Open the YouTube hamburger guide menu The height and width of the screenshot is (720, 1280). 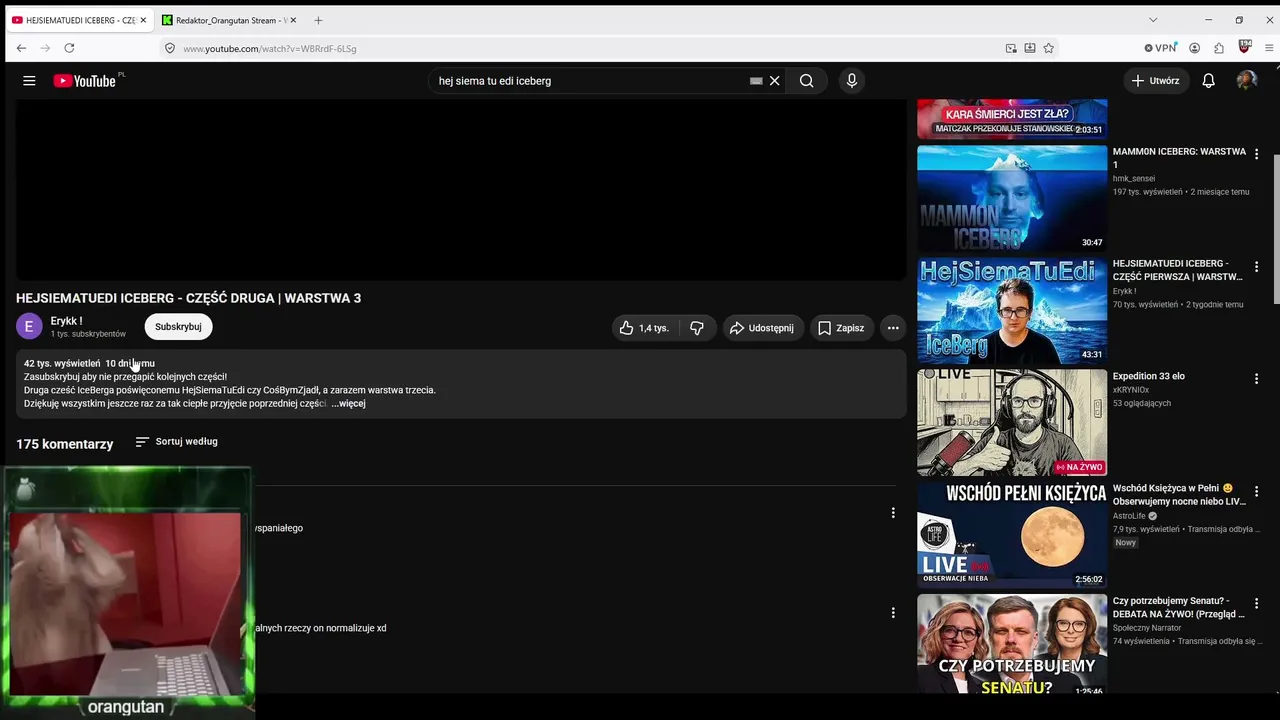(x=29, y=81)
